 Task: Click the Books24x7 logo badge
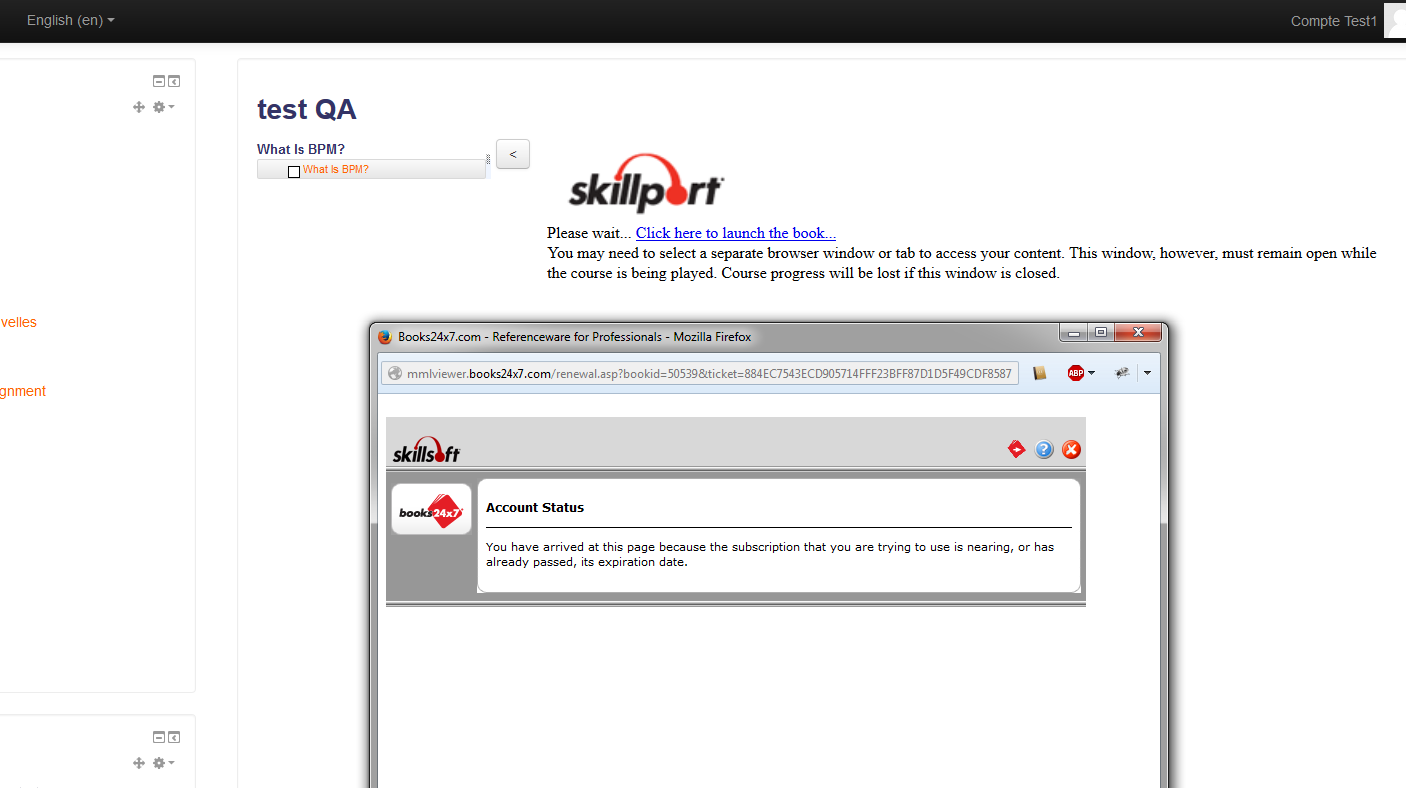tap(431, 510)
